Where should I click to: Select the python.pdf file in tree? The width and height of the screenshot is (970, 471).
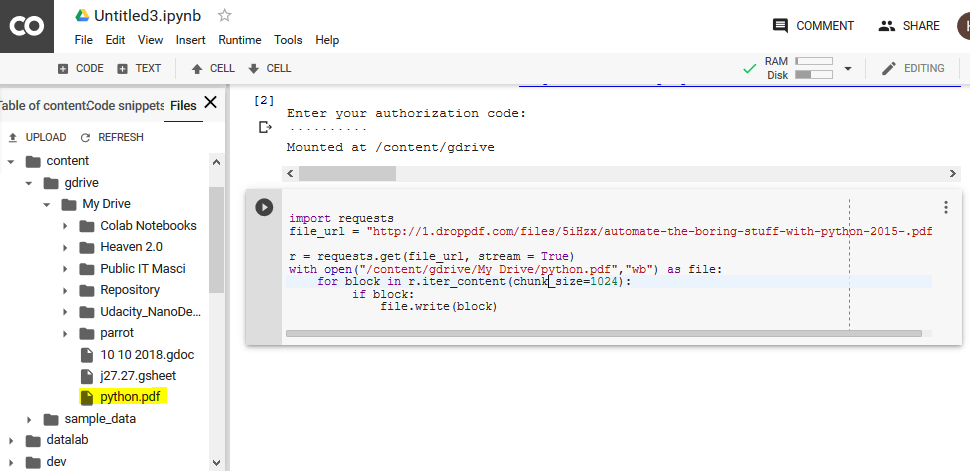click(x=130, y=397)
